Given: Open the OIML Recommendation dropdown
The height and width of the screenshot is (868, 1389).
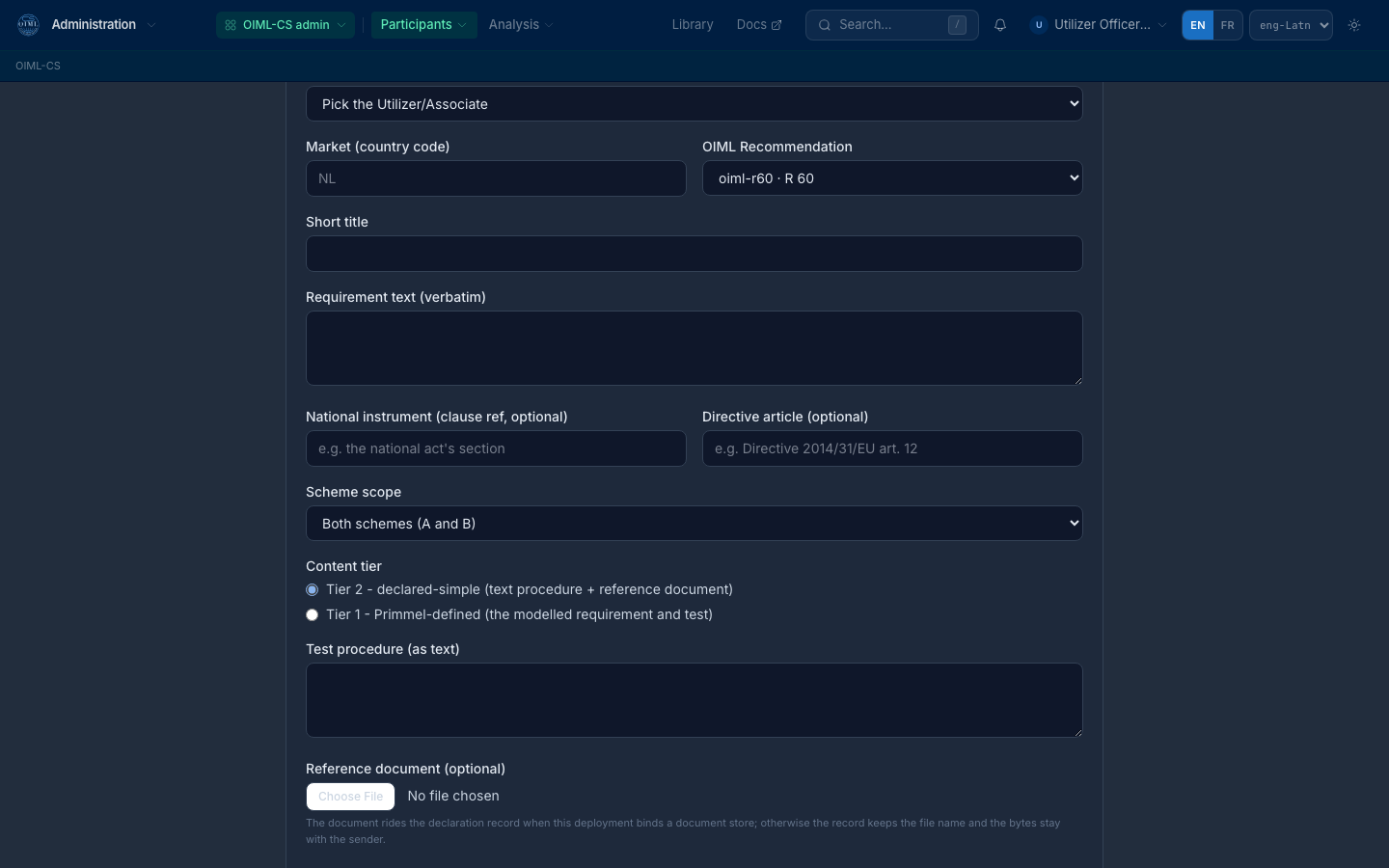Looking at the screenshot, I should pos(892,178).
